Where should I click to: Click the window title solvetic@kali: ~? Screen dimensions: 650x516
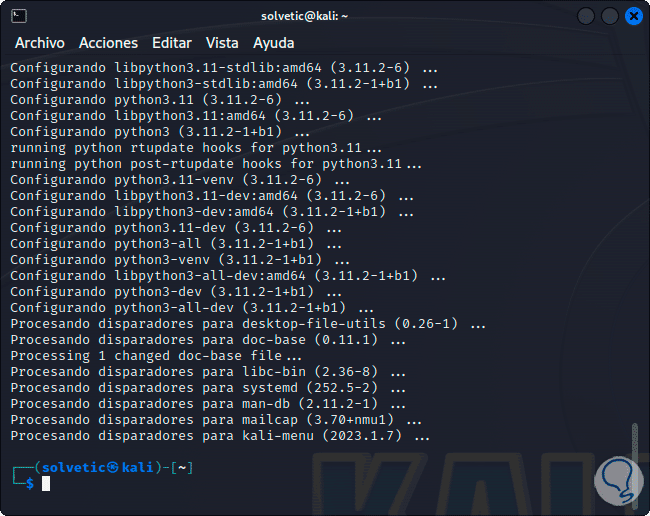325,16
